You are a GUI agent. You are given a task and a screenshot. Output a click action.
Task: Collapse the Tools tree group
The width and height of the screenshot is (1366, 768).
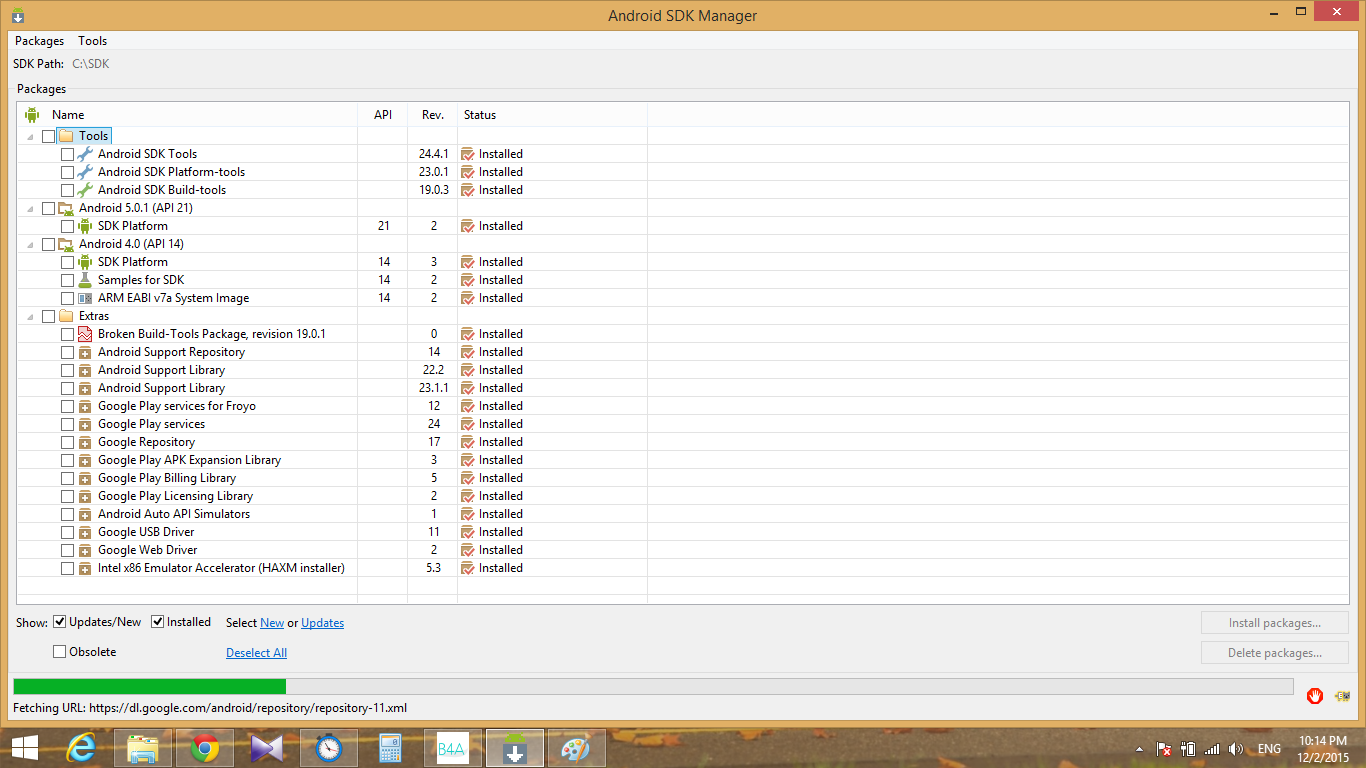(x=30, y=136)
